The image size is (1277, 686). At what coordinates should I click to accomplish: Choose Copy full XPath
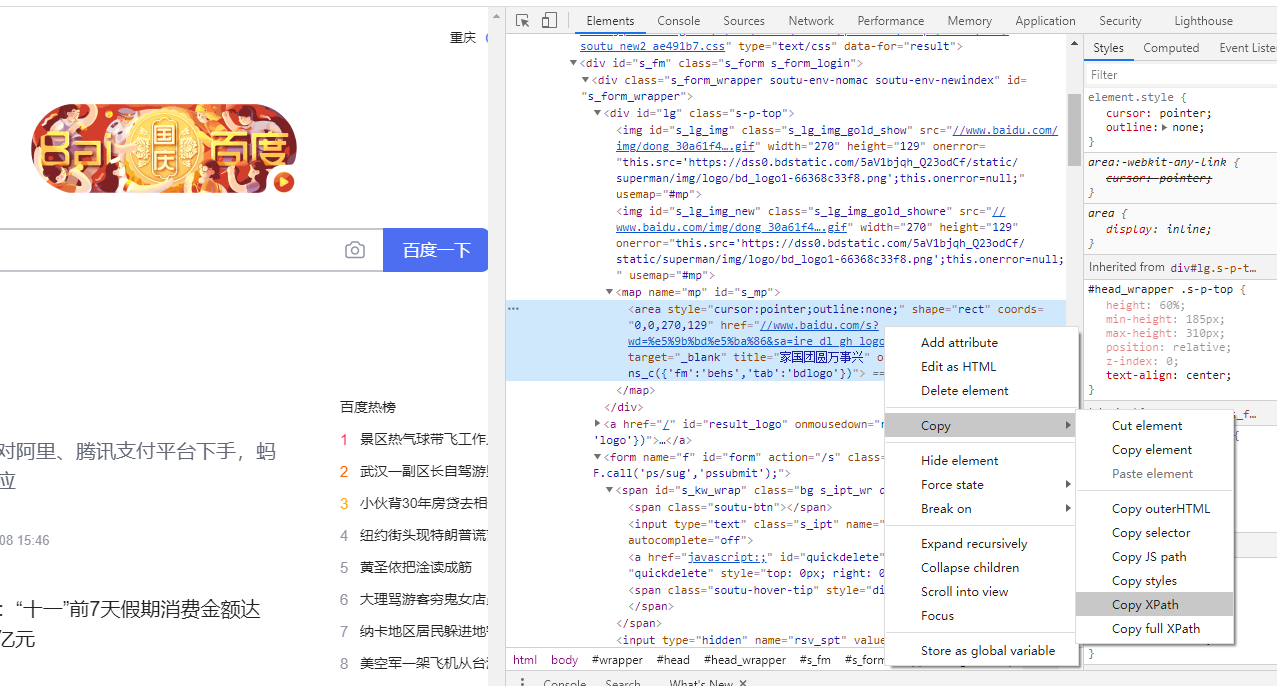pyautogui.click(x=1155, y=629)
